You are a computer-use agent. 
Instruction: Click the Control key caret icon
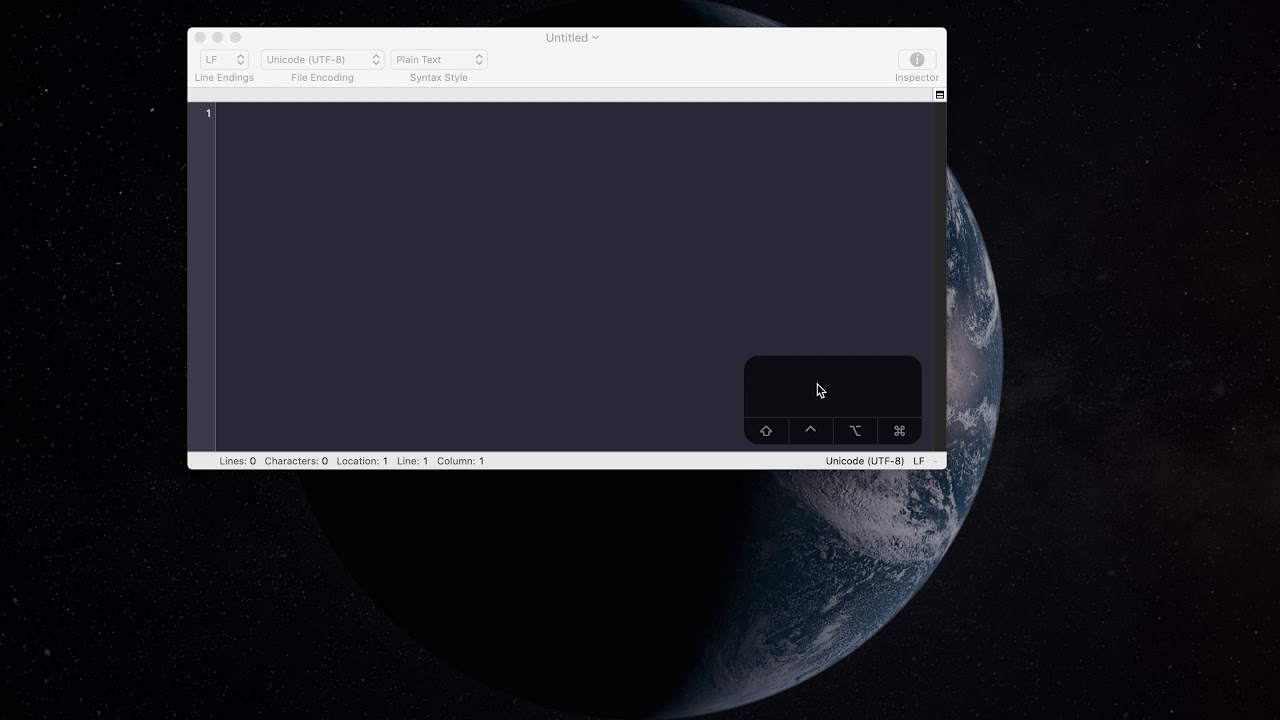[x=811, y=430]
